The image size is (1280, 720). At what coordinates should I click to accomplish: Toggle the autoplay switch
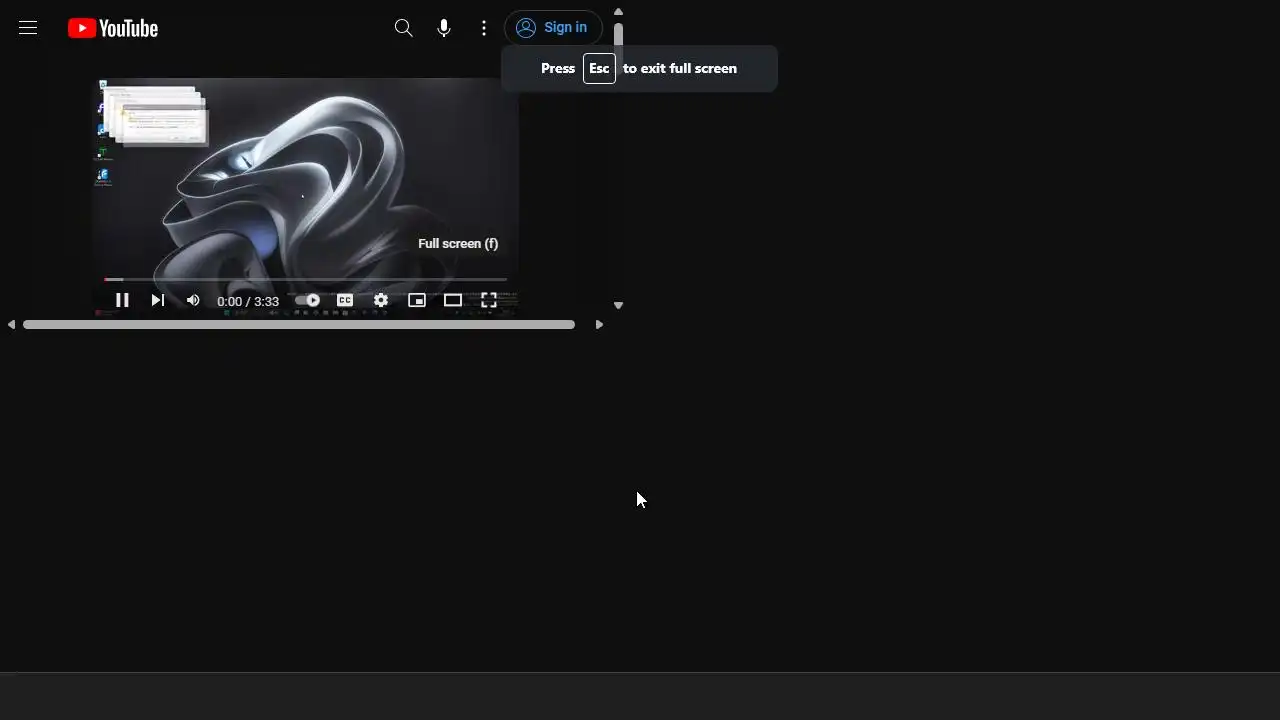pos(308,300)
